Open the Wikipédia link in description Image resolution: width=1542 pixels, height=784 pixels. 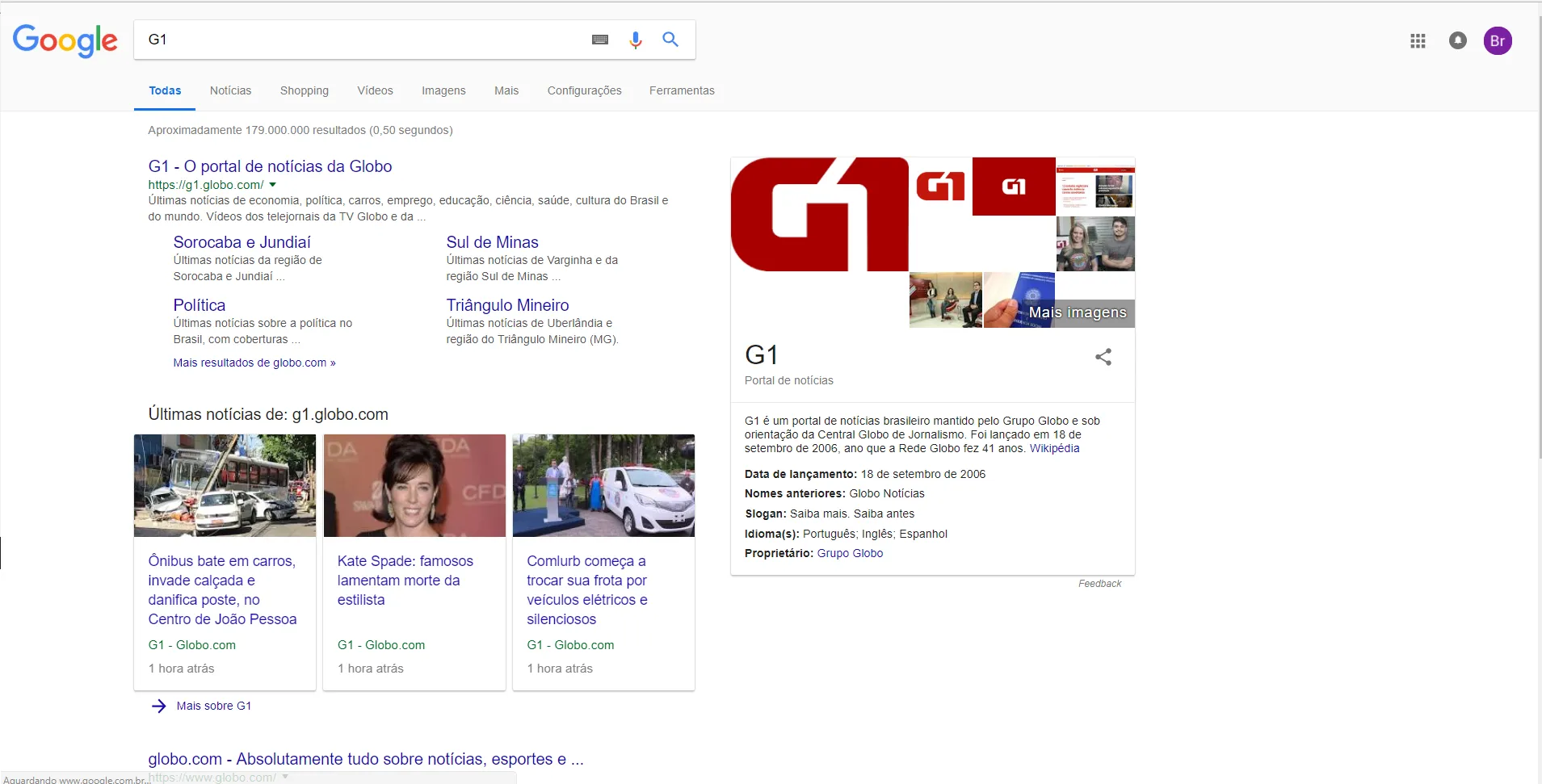(1054, 448)
